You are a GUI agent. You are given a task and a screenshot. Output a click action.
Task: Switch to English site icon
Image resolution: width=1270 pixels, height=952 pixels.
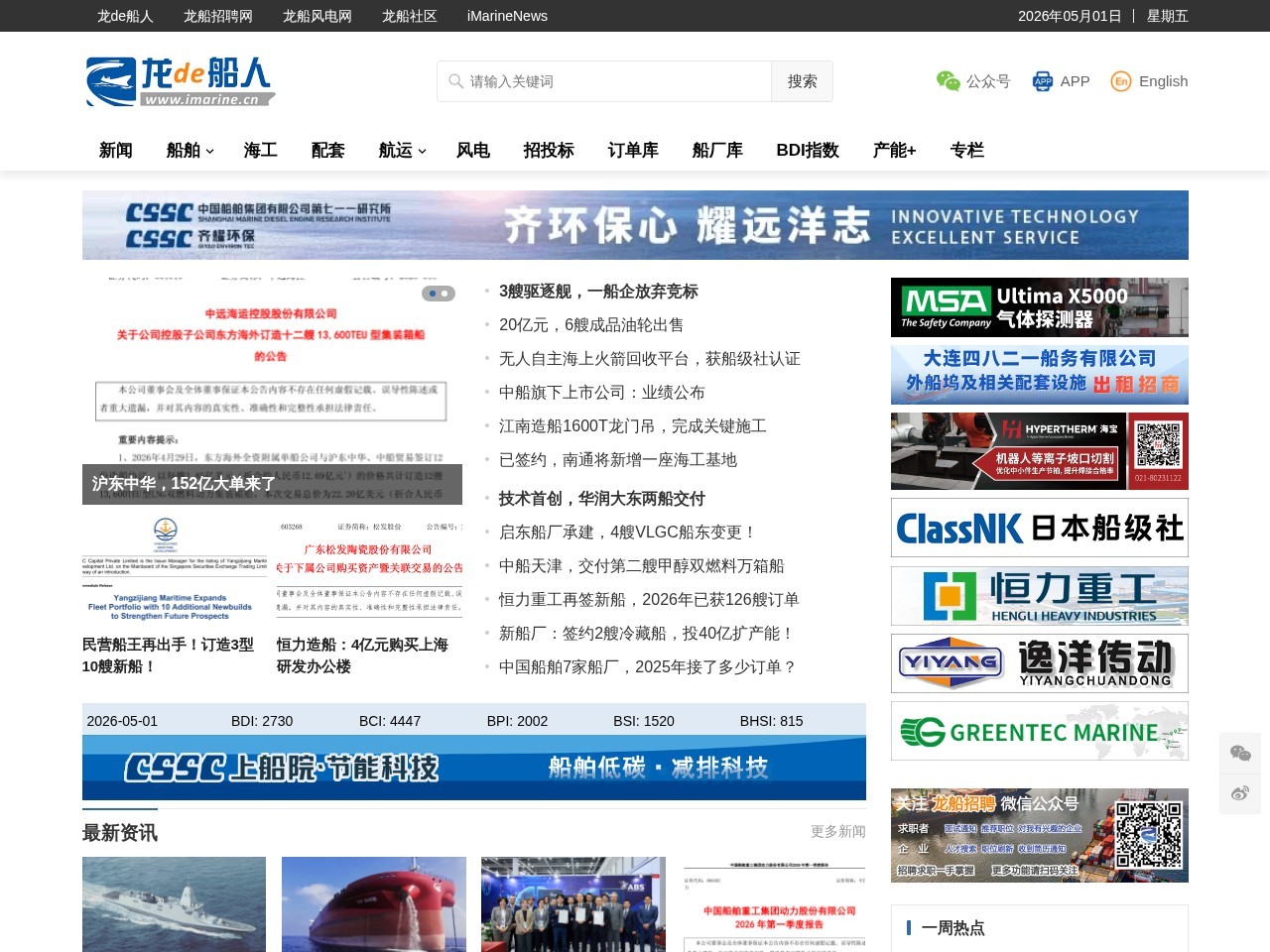pos(1121,81)
